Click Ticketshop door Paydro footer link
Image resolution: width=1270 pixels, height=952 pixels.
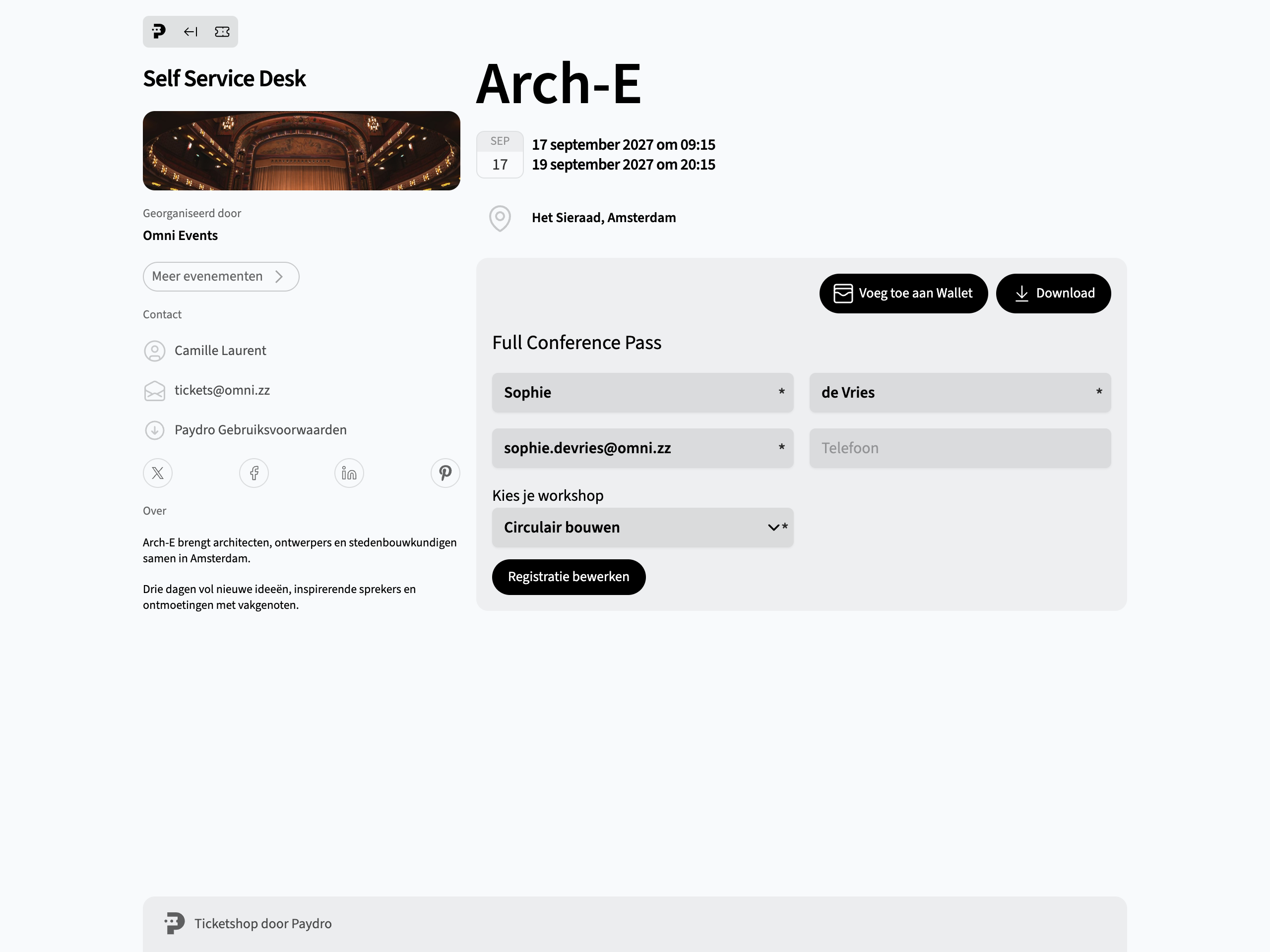point(263,923)
